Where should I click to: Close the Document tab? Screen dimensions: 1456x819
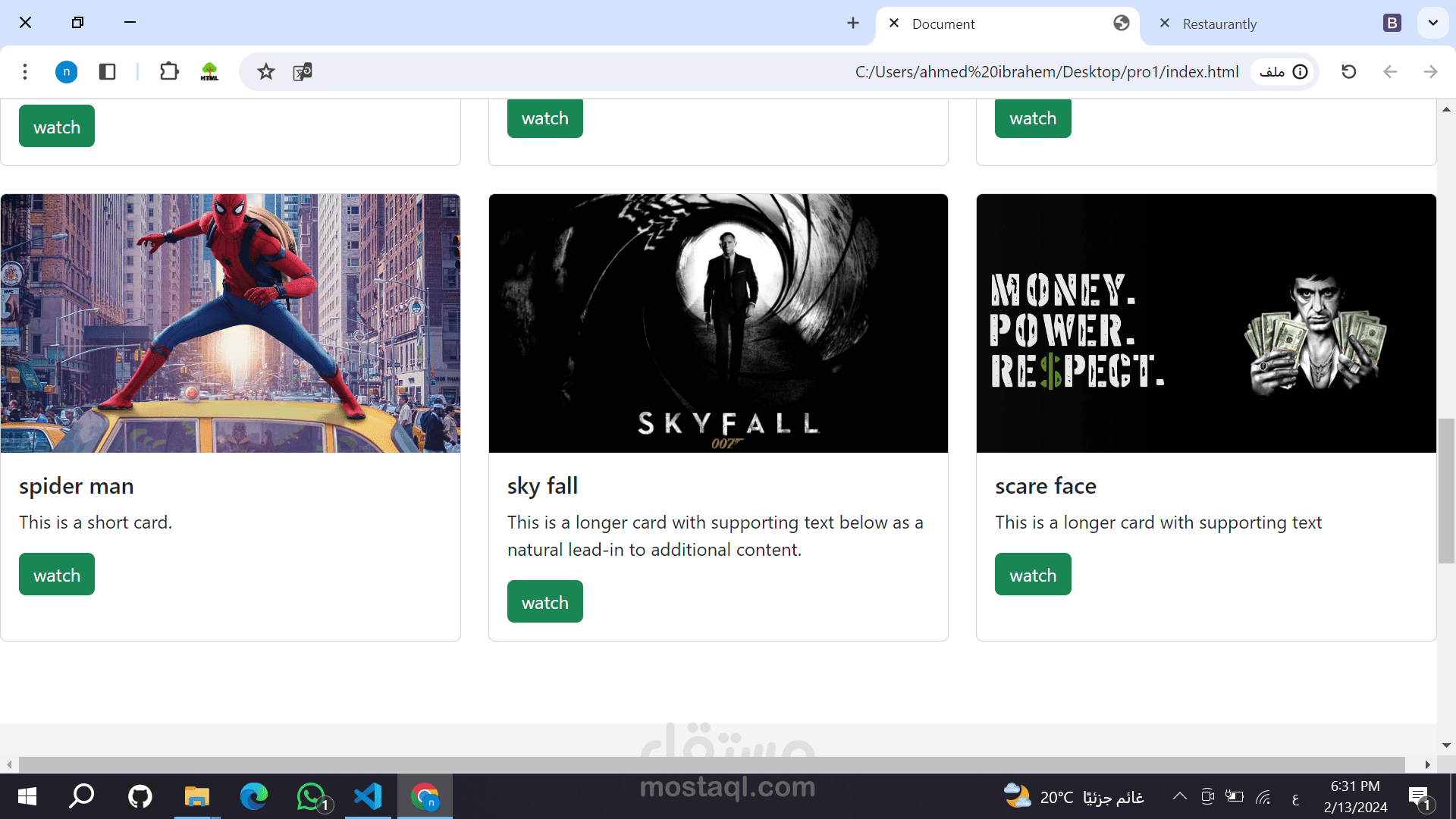tap(894, 23)
